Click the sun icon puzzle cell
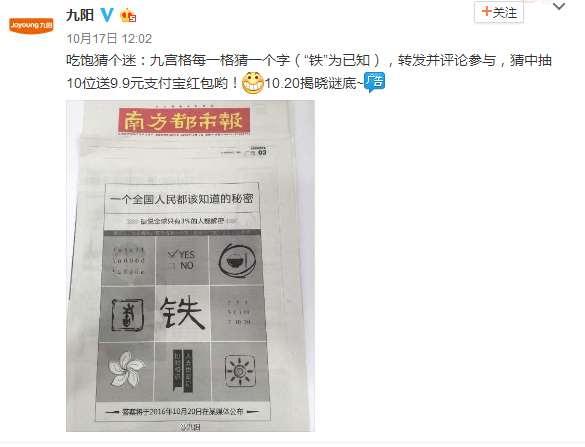The height and width of the screenshot is (447, 585). click(x=240, y=371)
